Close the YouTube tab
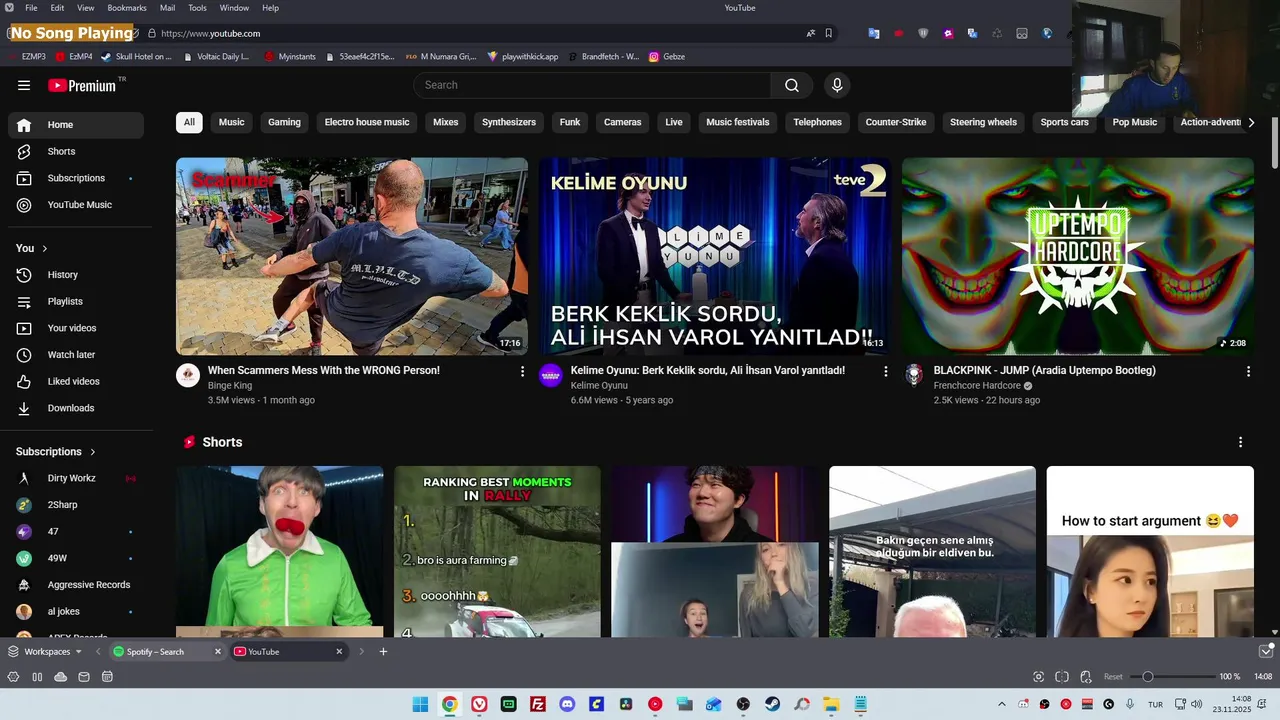This screenshot has height=720, width=1280. pos(339,652)
